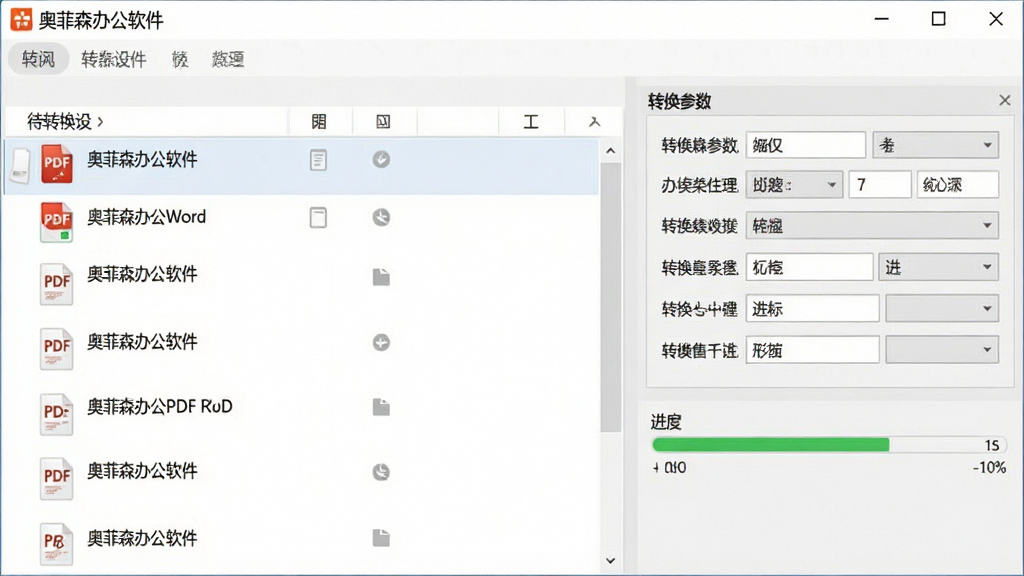
Task: Click the PDF icon in the fourth row
Action: 56,349
